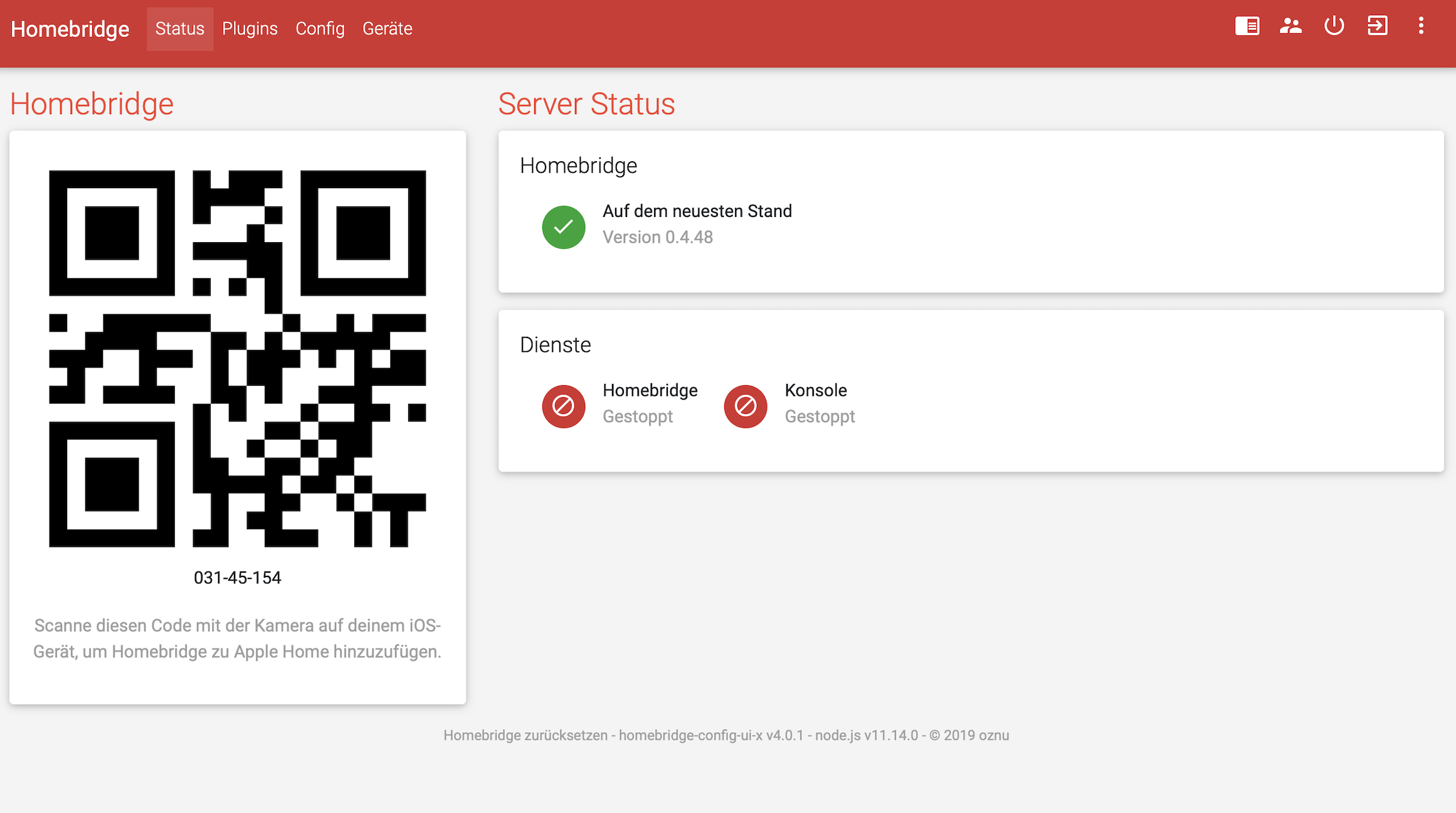
Task: Click the power restart icon
Action: (x=1334, y=26)
